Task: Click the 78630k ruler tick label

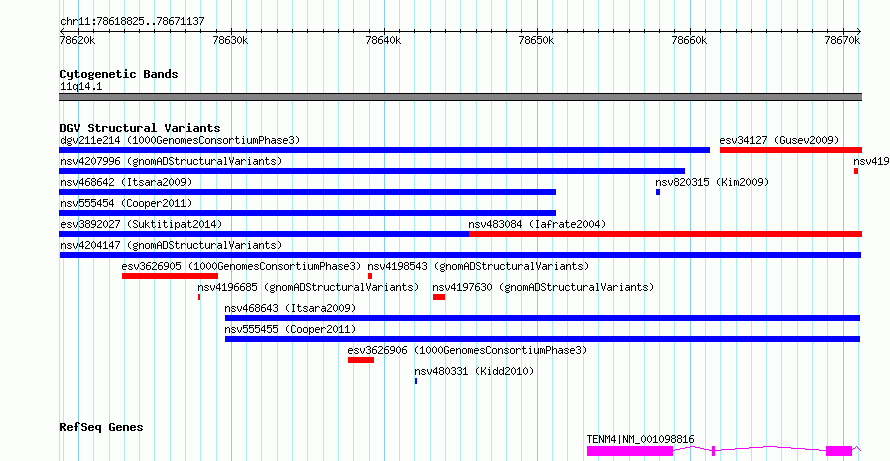Action: [x=230, y=40]
